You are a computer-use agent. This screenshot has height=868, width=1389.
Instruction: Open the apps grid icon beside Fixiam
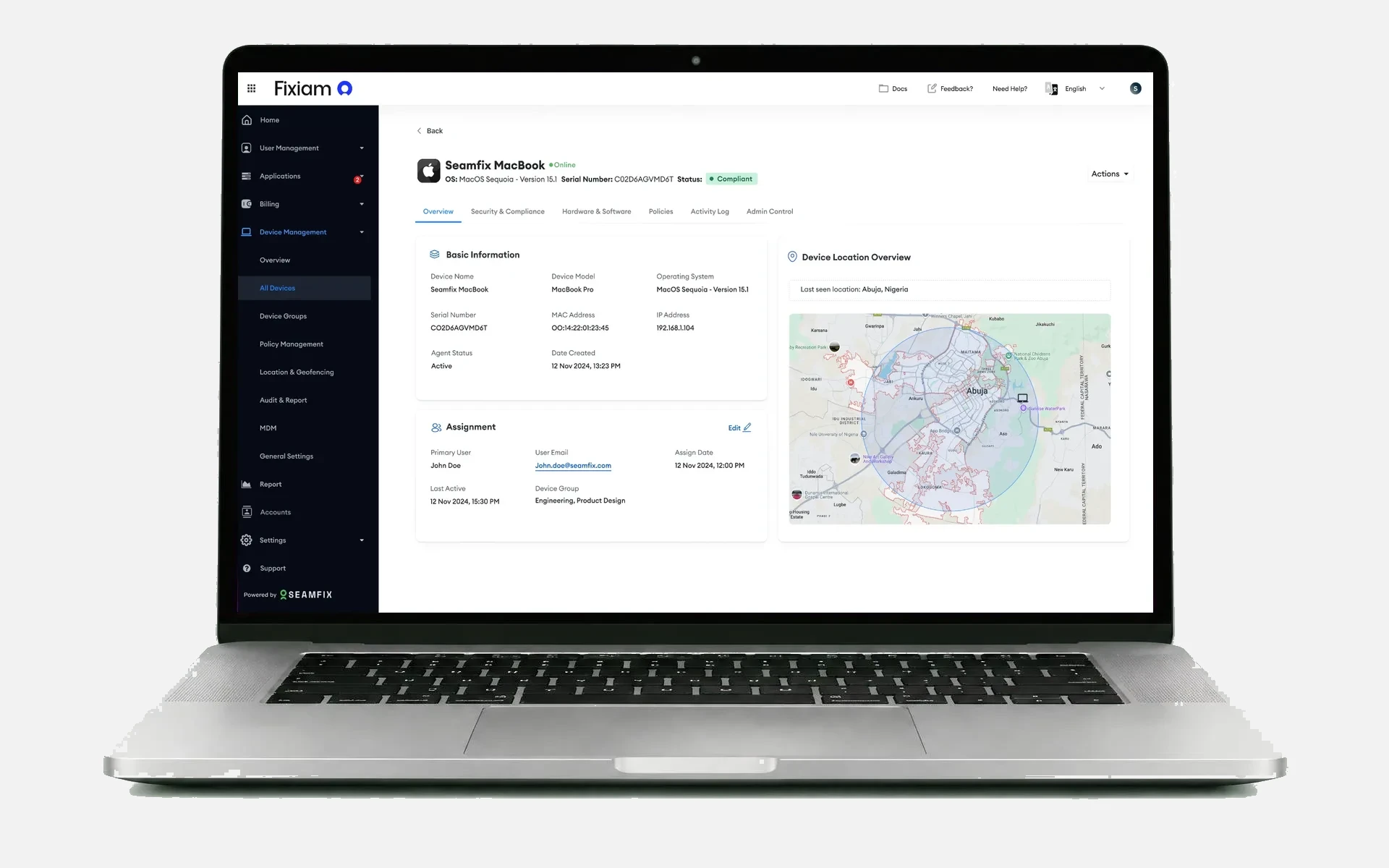[251, 88]
